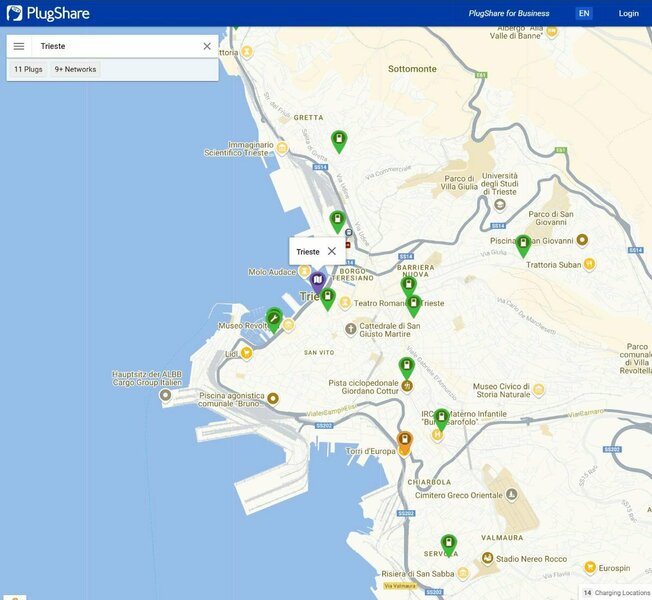Select green charger pin near IRCCS Burlo Garofolo

tap(441, 418)
